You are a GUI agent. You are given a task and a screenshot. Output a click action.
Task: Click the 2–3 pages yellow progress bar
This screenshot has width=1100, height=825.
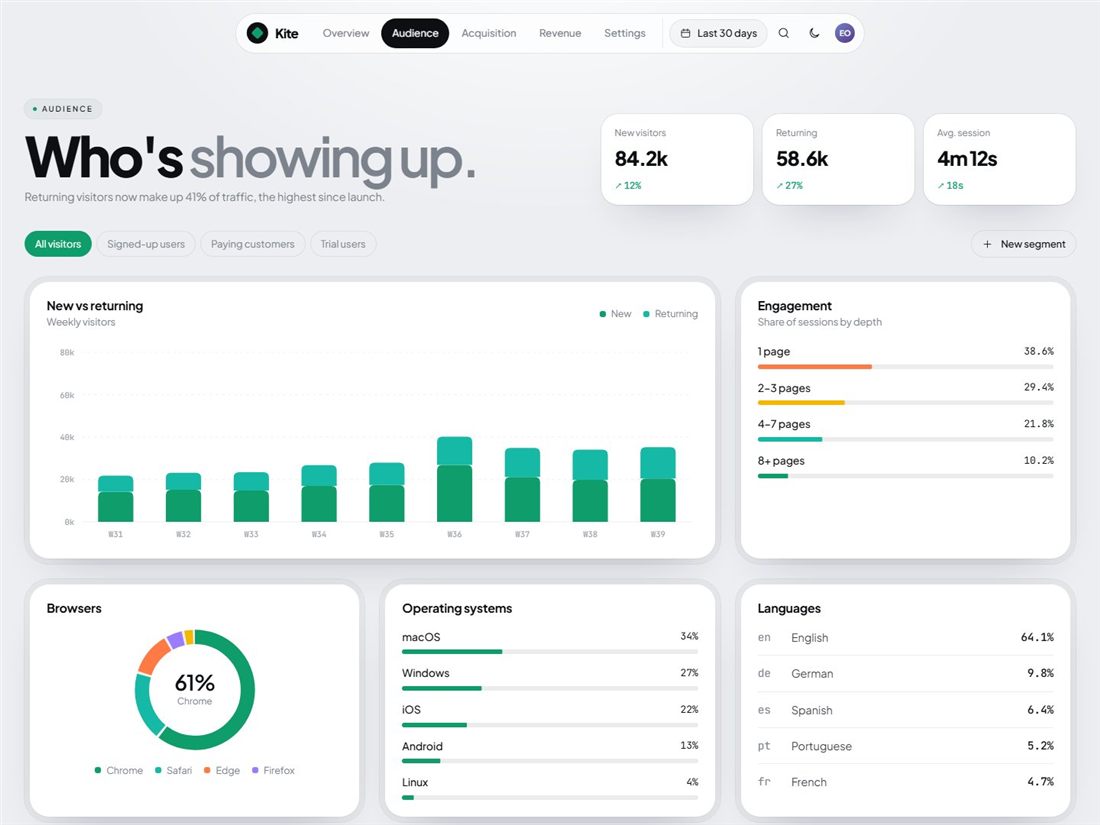[x=801, y=403]
